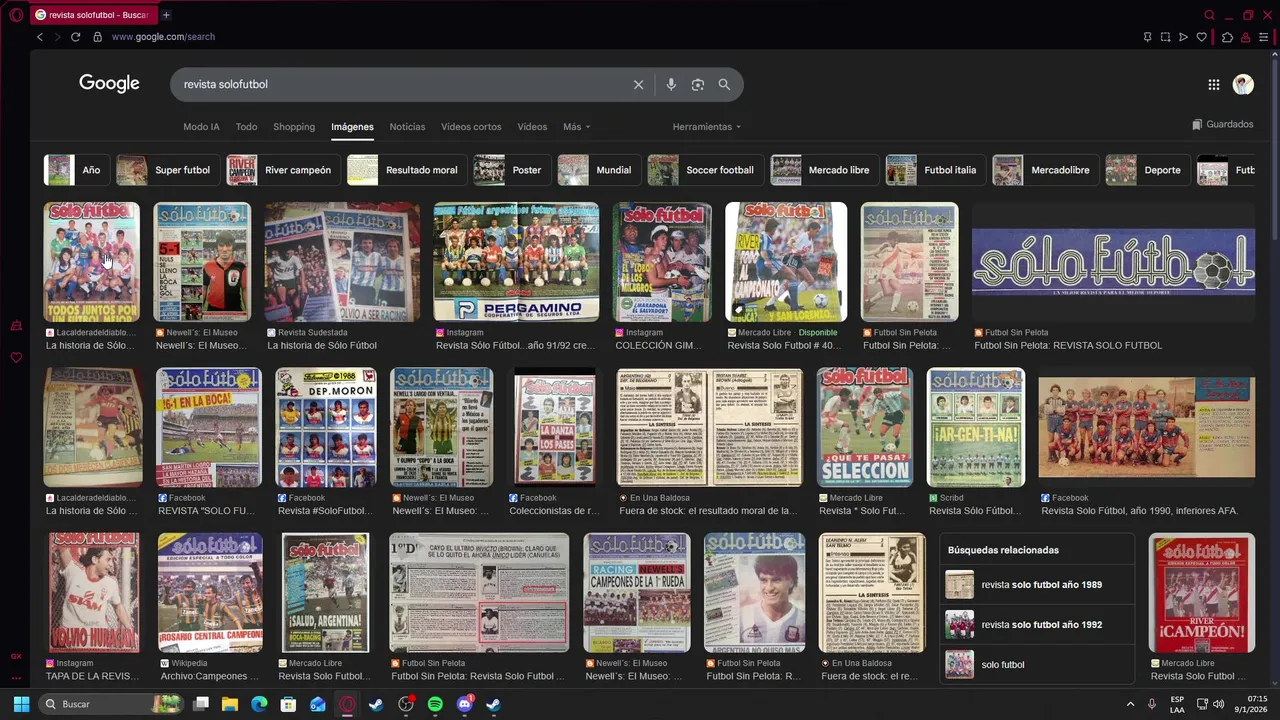Open Spotify from the taskbar

(435, 704)
